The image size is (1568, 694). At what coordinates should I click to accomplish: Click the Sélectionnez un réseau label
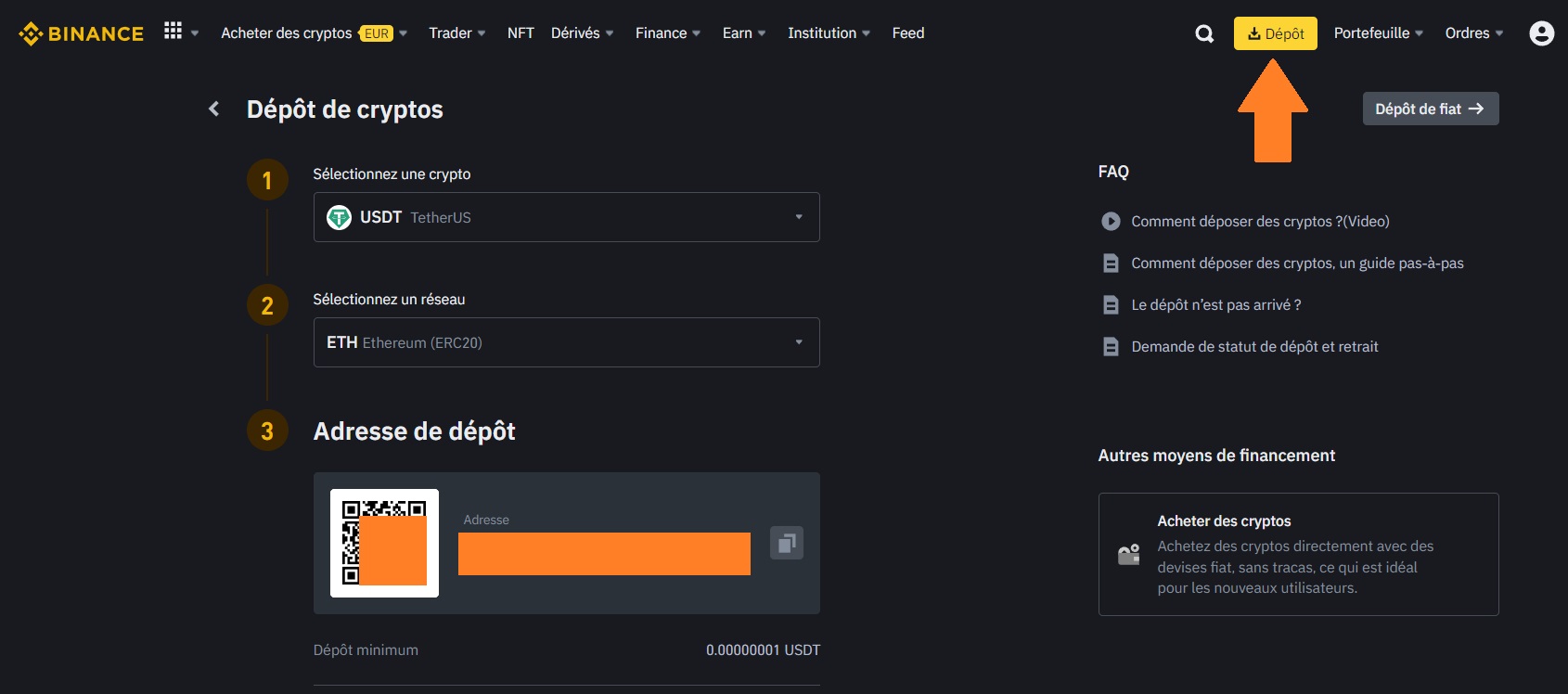pos(389,300)
